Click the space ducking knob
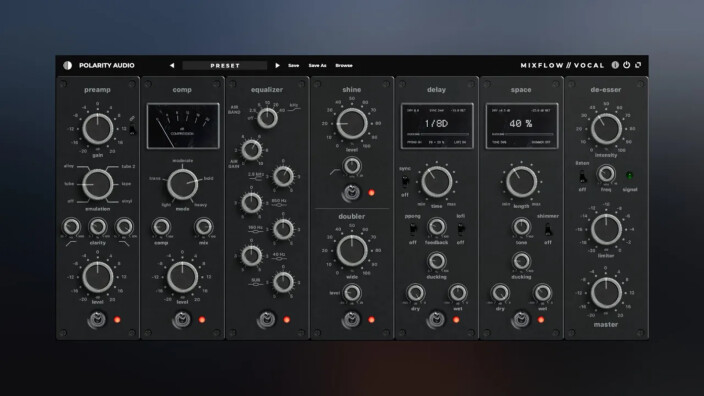The width and height of the screenshot is (704, 396). click(521, 261)
